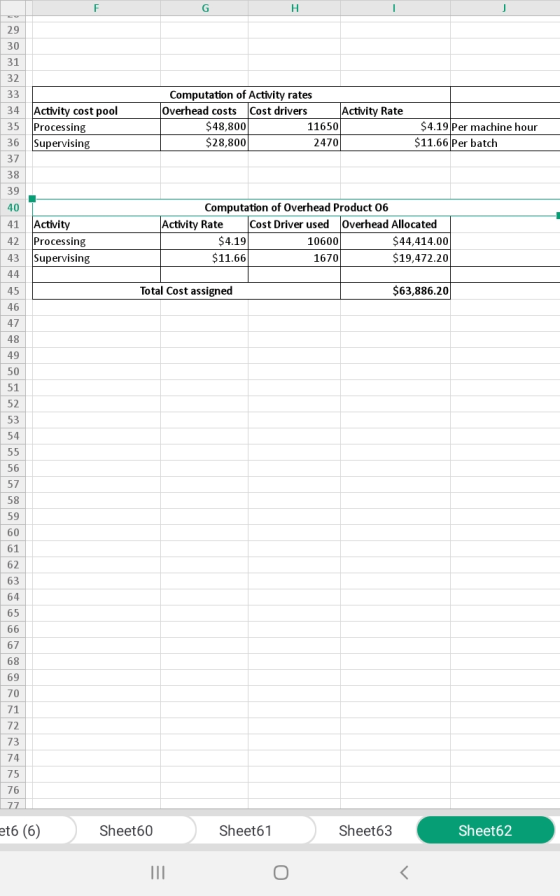Select the $11.66 cell in row 36
The height and width of the screenshot is (896, 560).
pos(395,143)
